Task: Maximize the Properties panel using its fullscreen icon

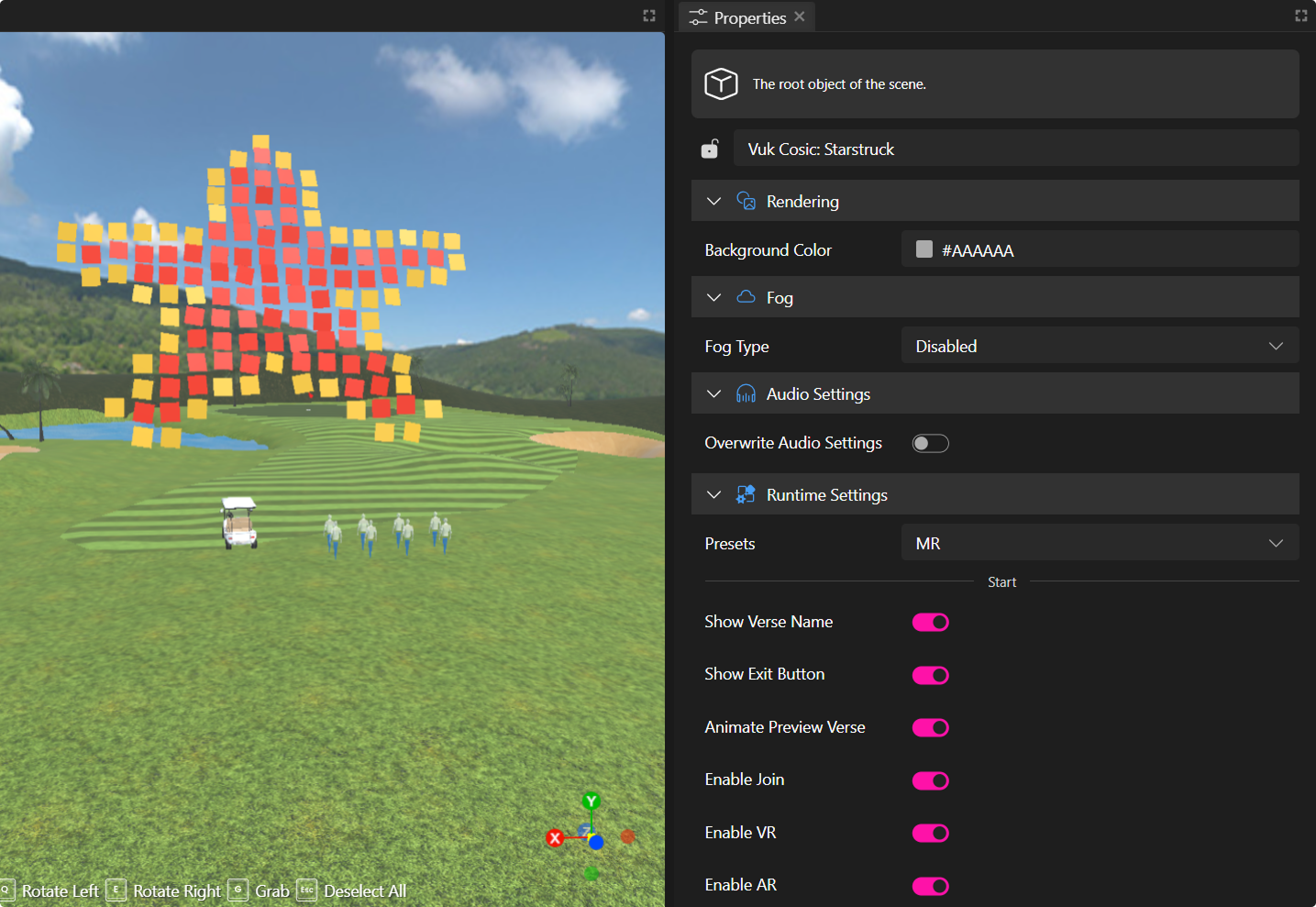Action: click(1300, 16)
